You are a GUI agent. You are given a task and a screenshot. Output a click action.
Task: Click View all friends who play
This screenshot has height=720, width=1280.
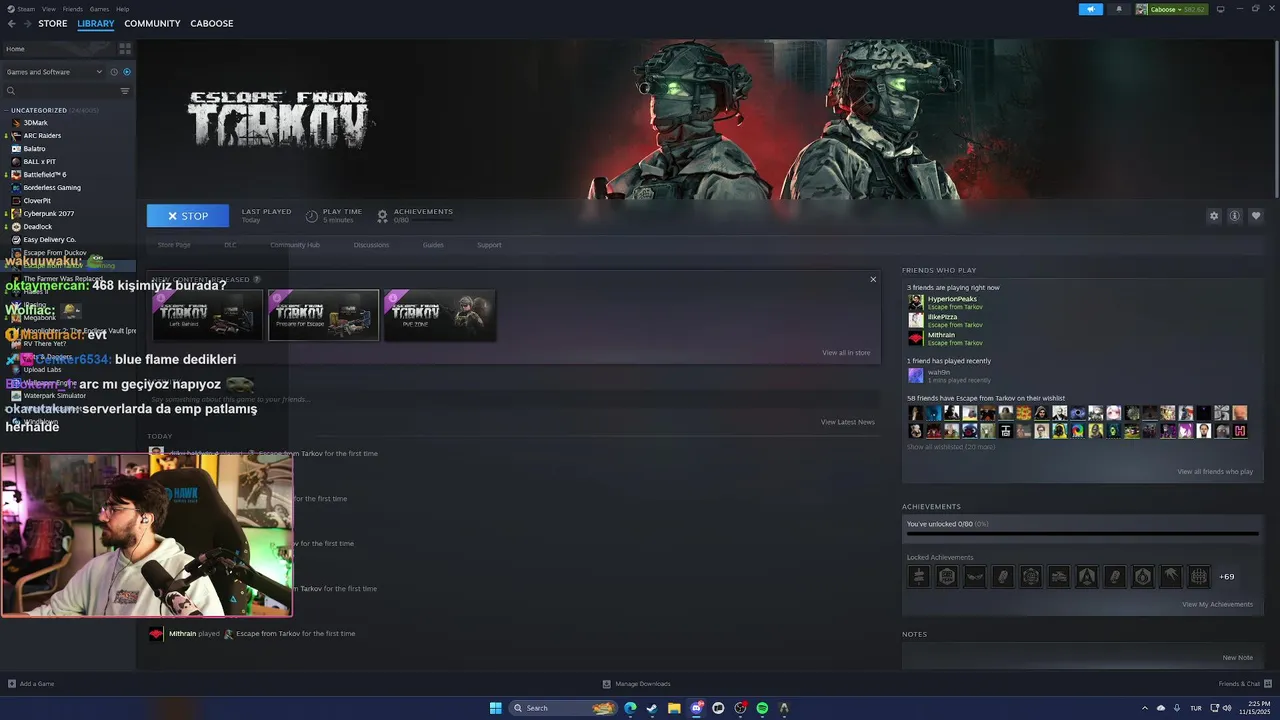click(1215, 472)
